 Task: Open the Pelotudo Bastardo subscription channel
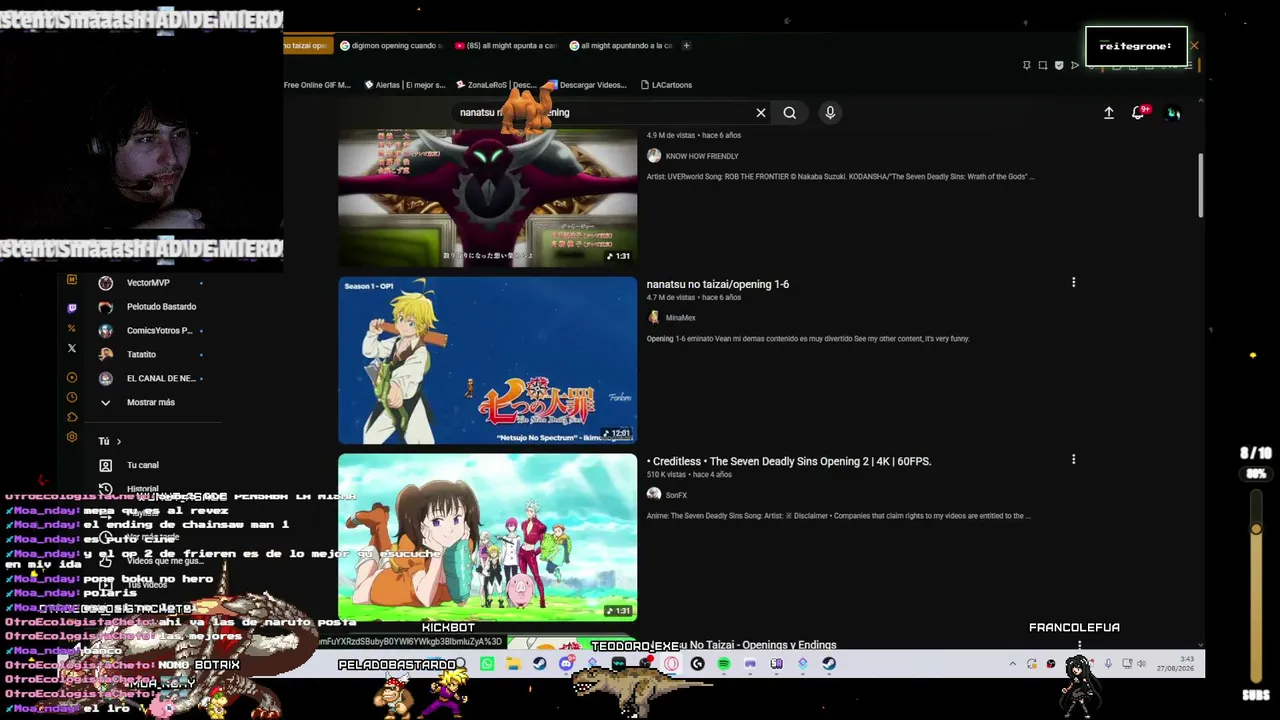(x=150, y=307)
